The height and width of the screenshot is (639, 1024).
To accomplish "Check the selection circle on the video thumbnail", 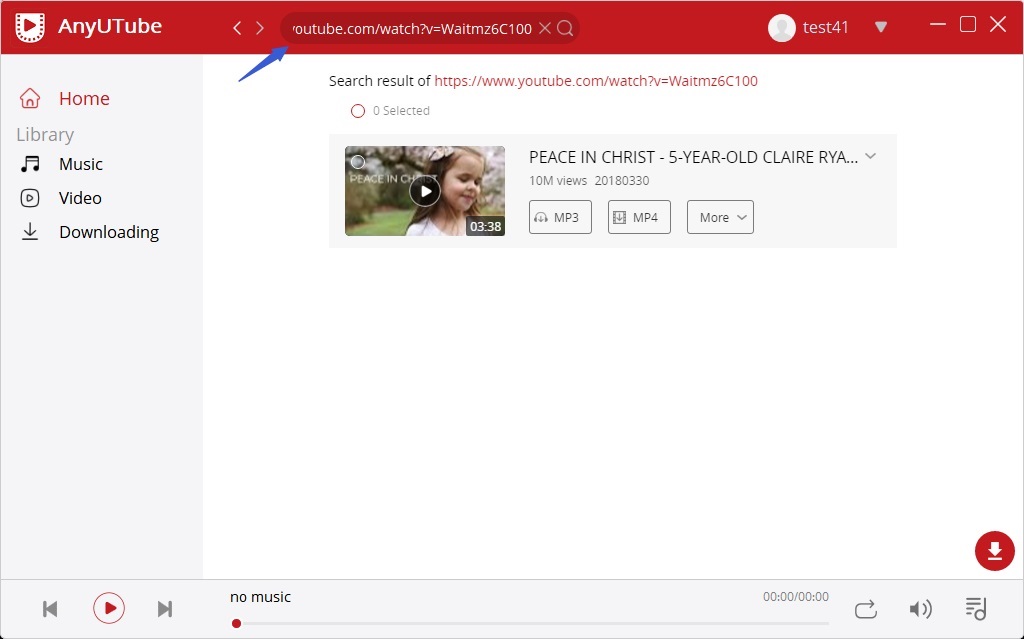I will pyautogui.click(x=358, y=161).
